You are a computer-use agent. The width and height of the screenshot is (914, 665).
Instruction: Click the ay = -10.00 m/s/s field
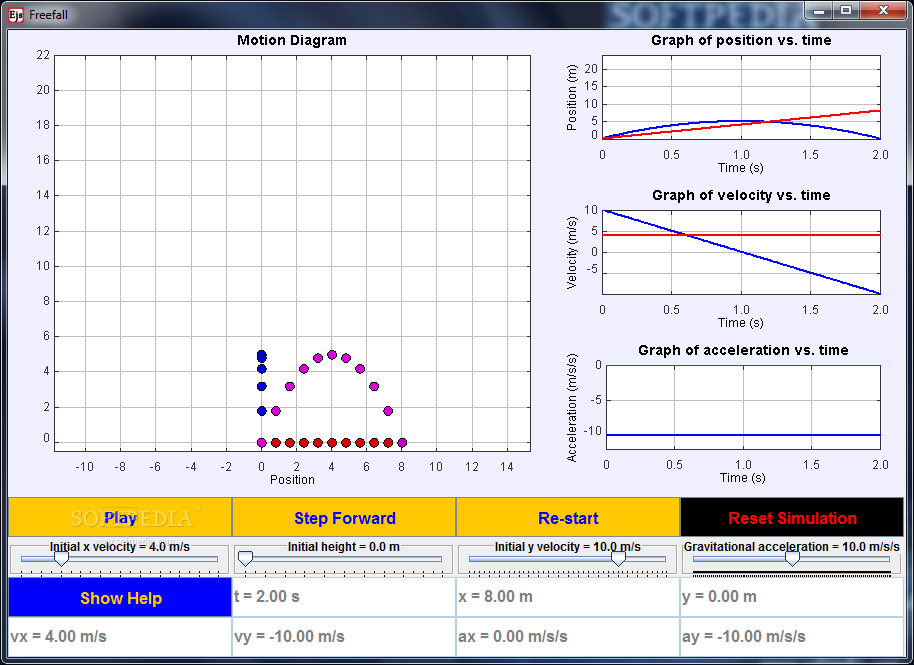(792, 636)
